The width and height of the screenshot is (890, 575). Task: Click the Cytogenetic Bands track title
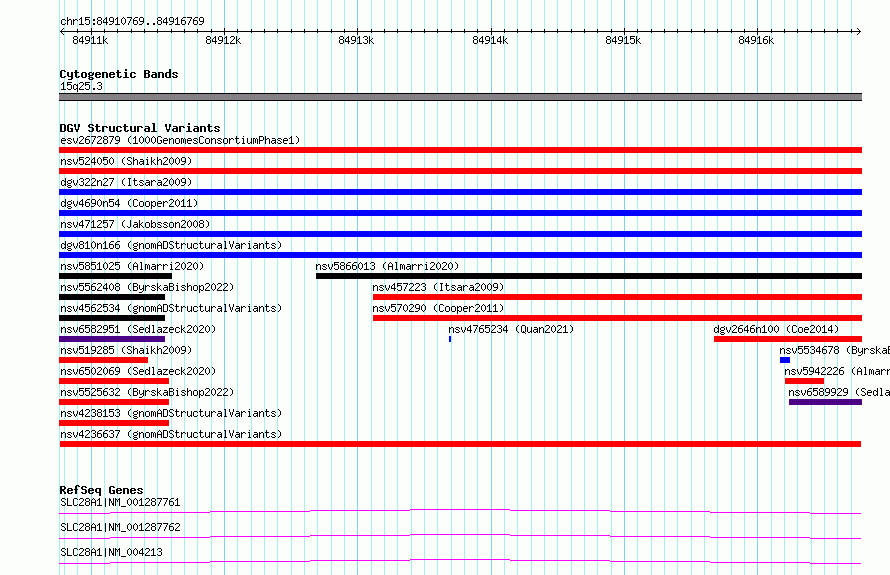tap(119, 74)
